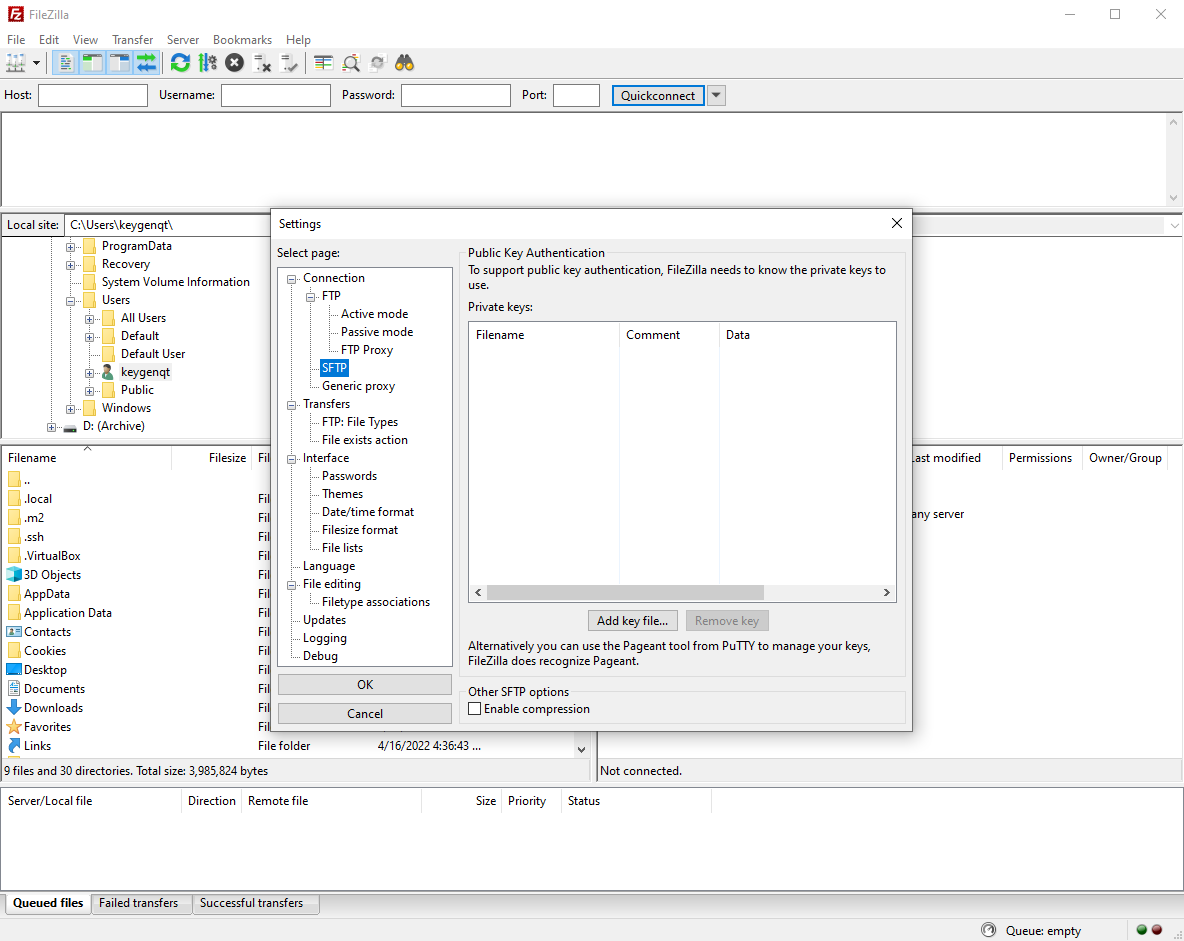Screen dimensions: 1184x941
Task: Open the File menu
Action: pos(16,40)
